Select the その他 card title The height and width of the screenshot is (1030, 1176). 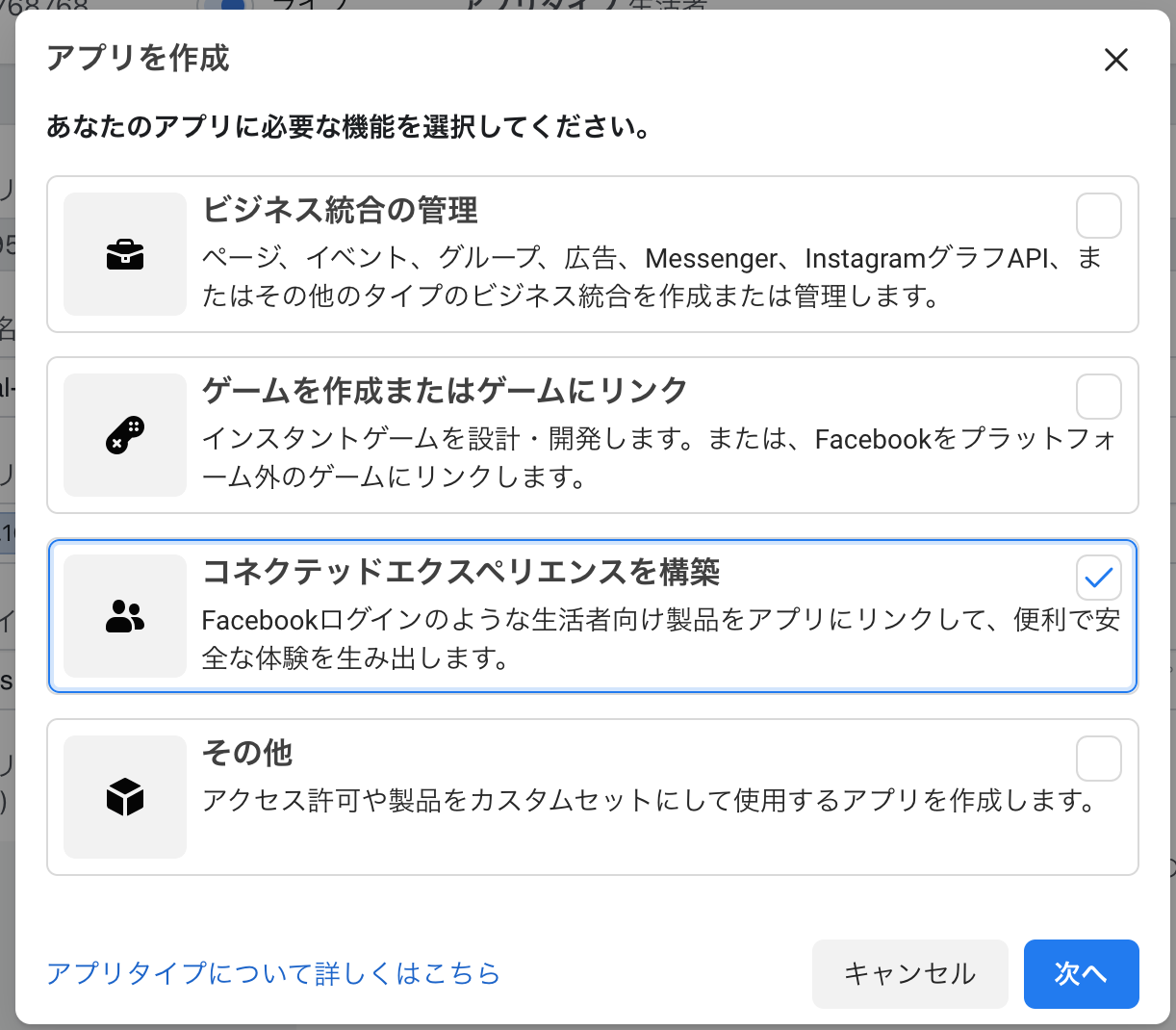tap(247, 753)
